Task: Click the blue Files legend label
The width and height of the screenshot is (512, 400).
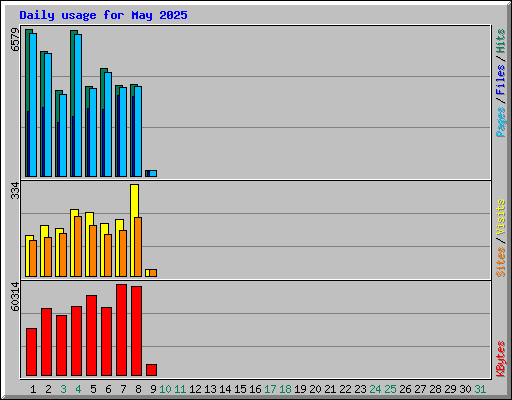Action: tap(500, 79)
